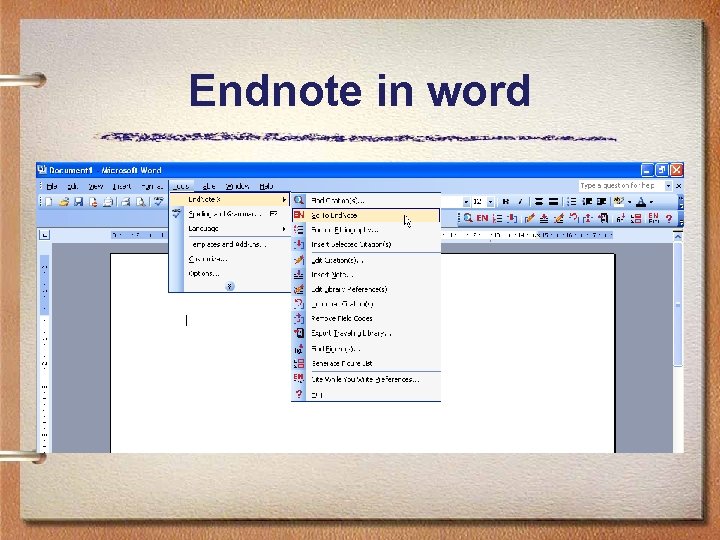Click Find Figure icon on EndNote toolbar
Image resolution: width=720 pixels, height=540 pixels.
pos(620,218)
